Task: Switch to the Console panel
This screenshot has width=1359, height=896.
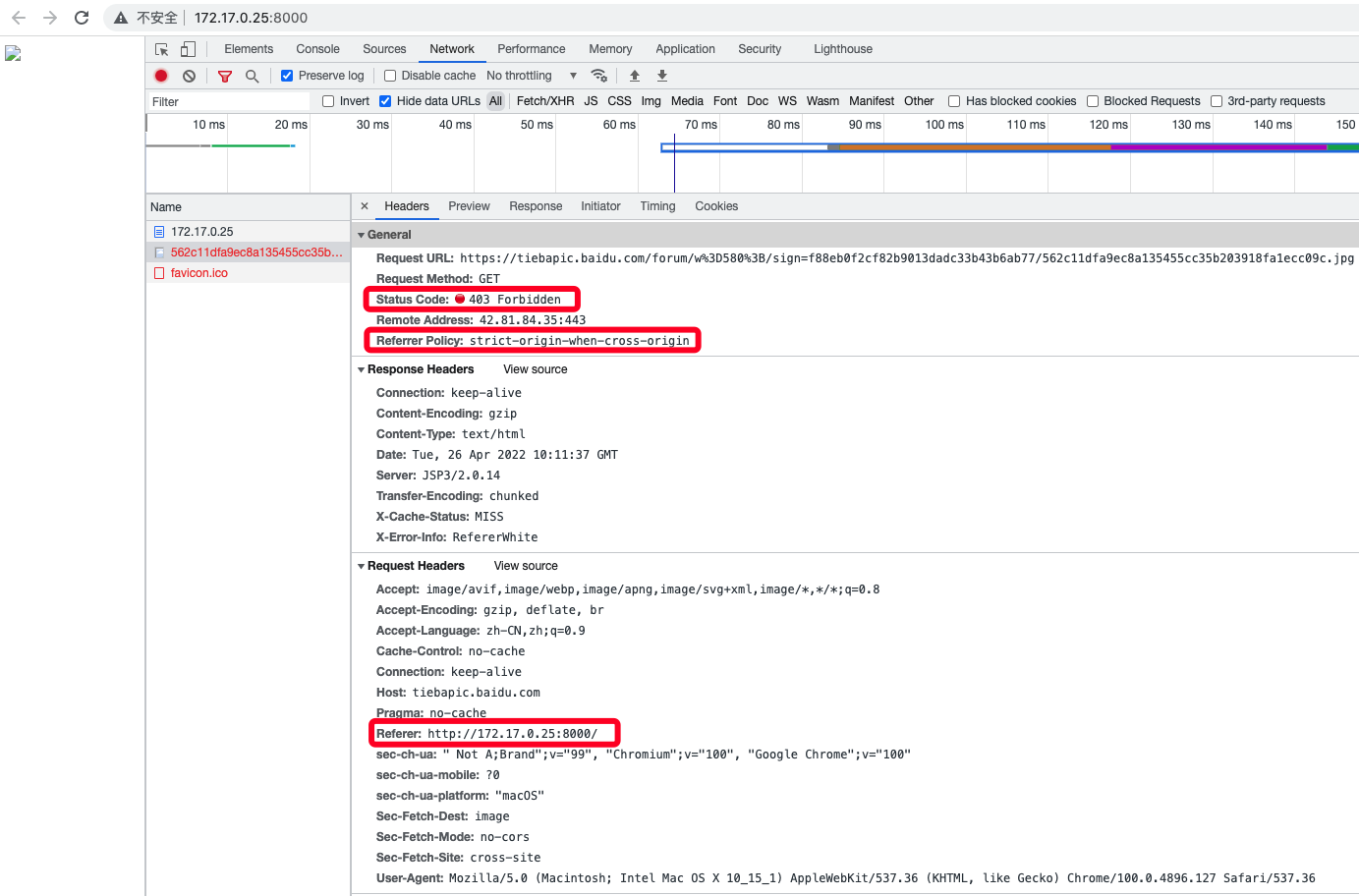Action: pyautogui.click(x=316, y=48)
